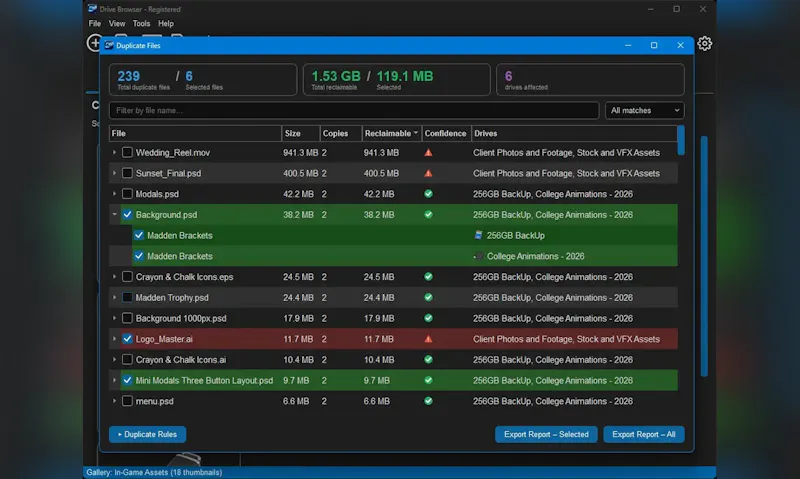The width and height of the screenshot is (800, 479).
Task: Expand the menu.psd row
Action: pyautogui.click(x=114, y=401)
